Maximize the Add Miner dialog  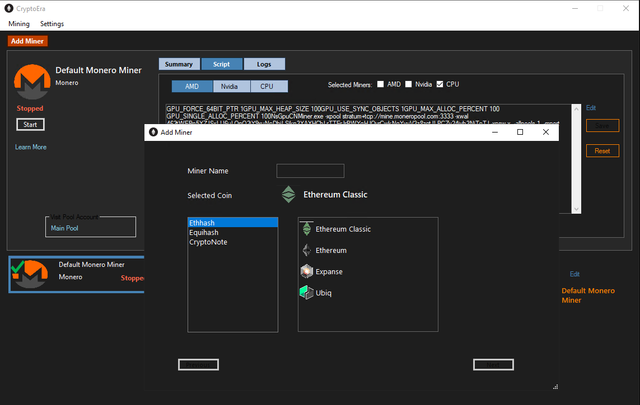(520, 132)
